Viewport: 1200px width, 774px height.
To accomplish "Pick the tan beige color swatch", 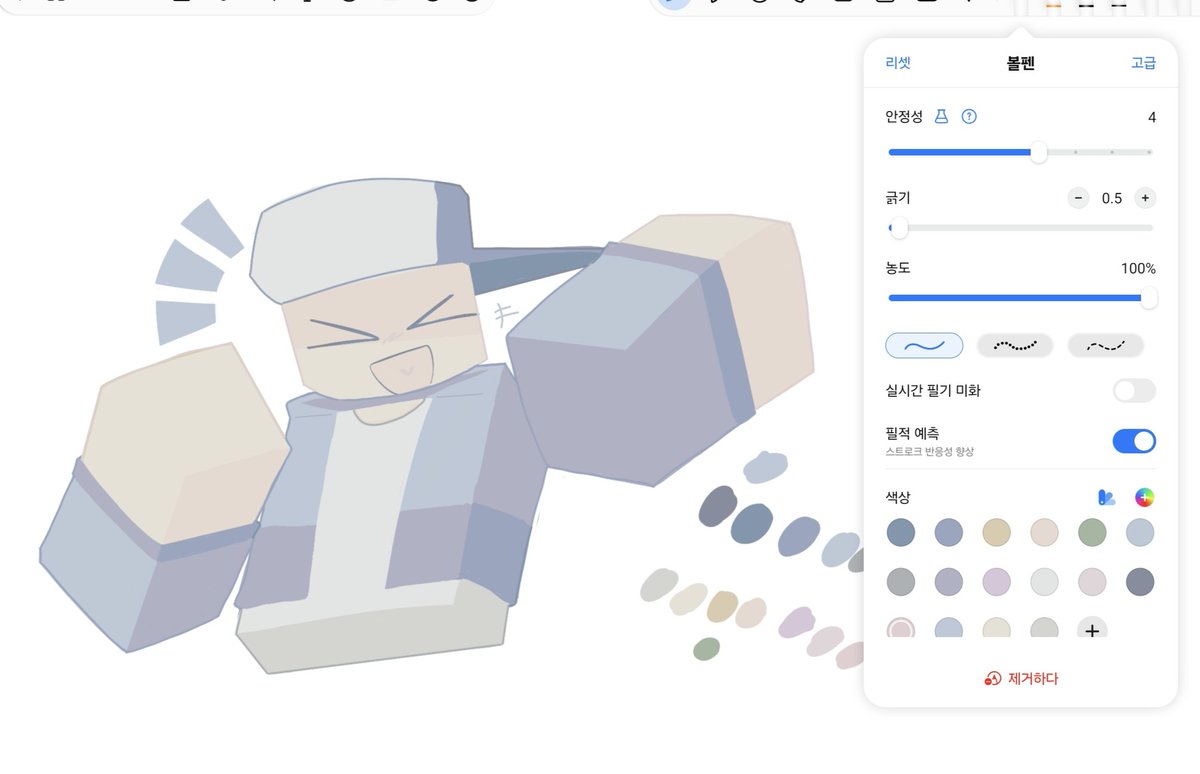I will (996, 533).
